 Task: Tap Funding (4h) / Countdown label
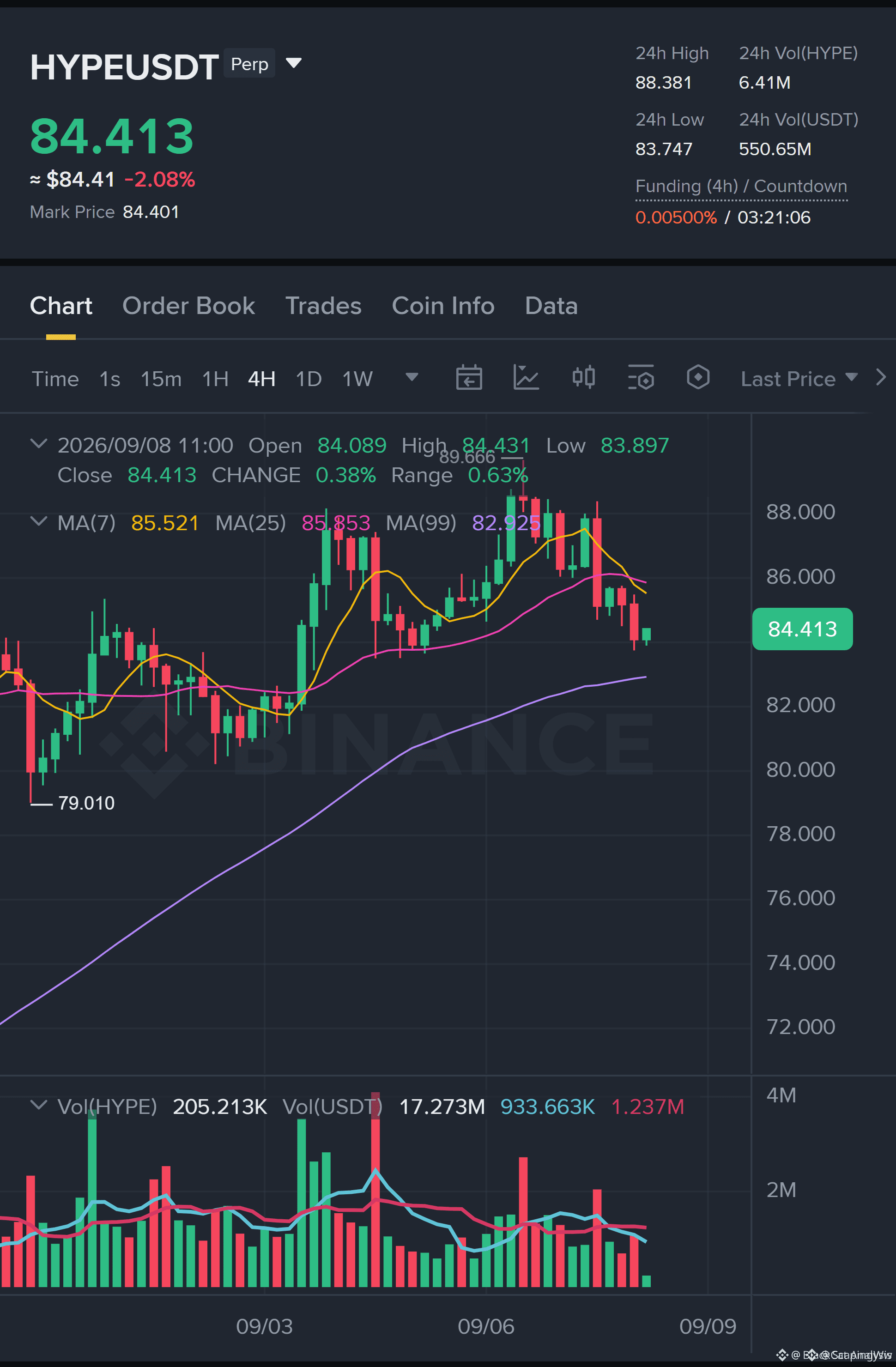coord(741,186)
